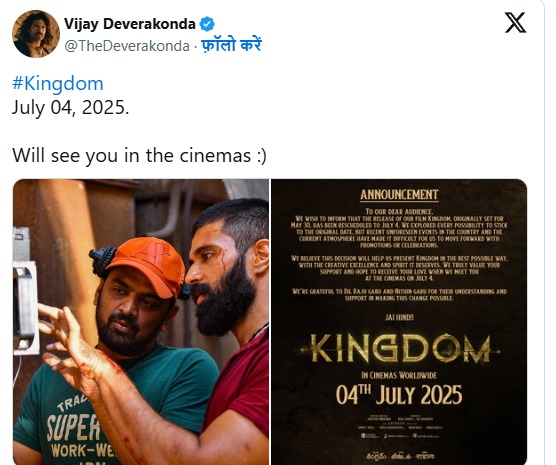Open the Kingdom announcement poster image
Image resolution: width=556 pixels, height=465 pixels.
coord(399,322)
